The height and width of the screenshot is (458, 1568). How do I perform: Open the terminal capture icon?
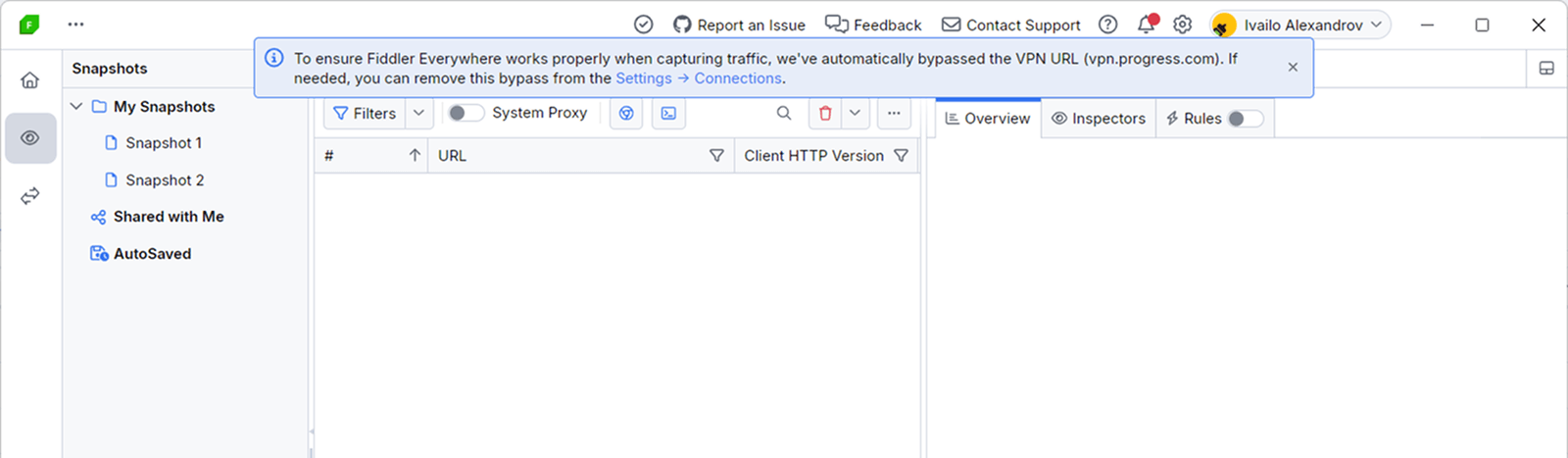point(668,114)
